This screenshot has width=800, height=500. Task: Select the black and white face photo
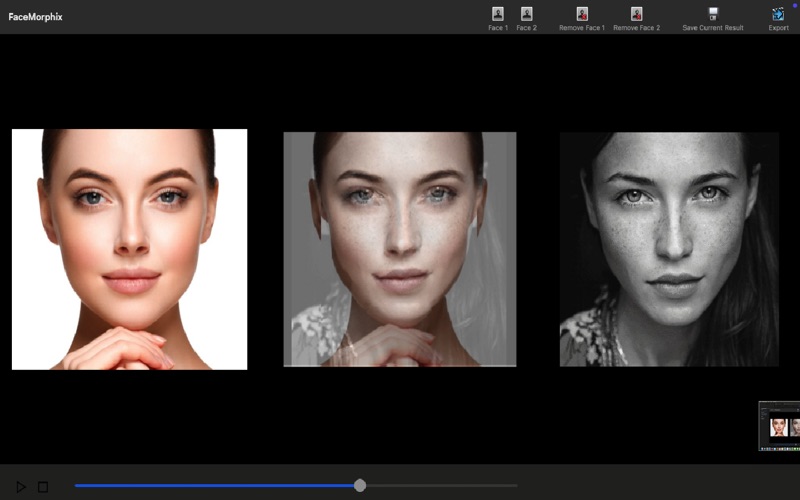pos(669,249)
